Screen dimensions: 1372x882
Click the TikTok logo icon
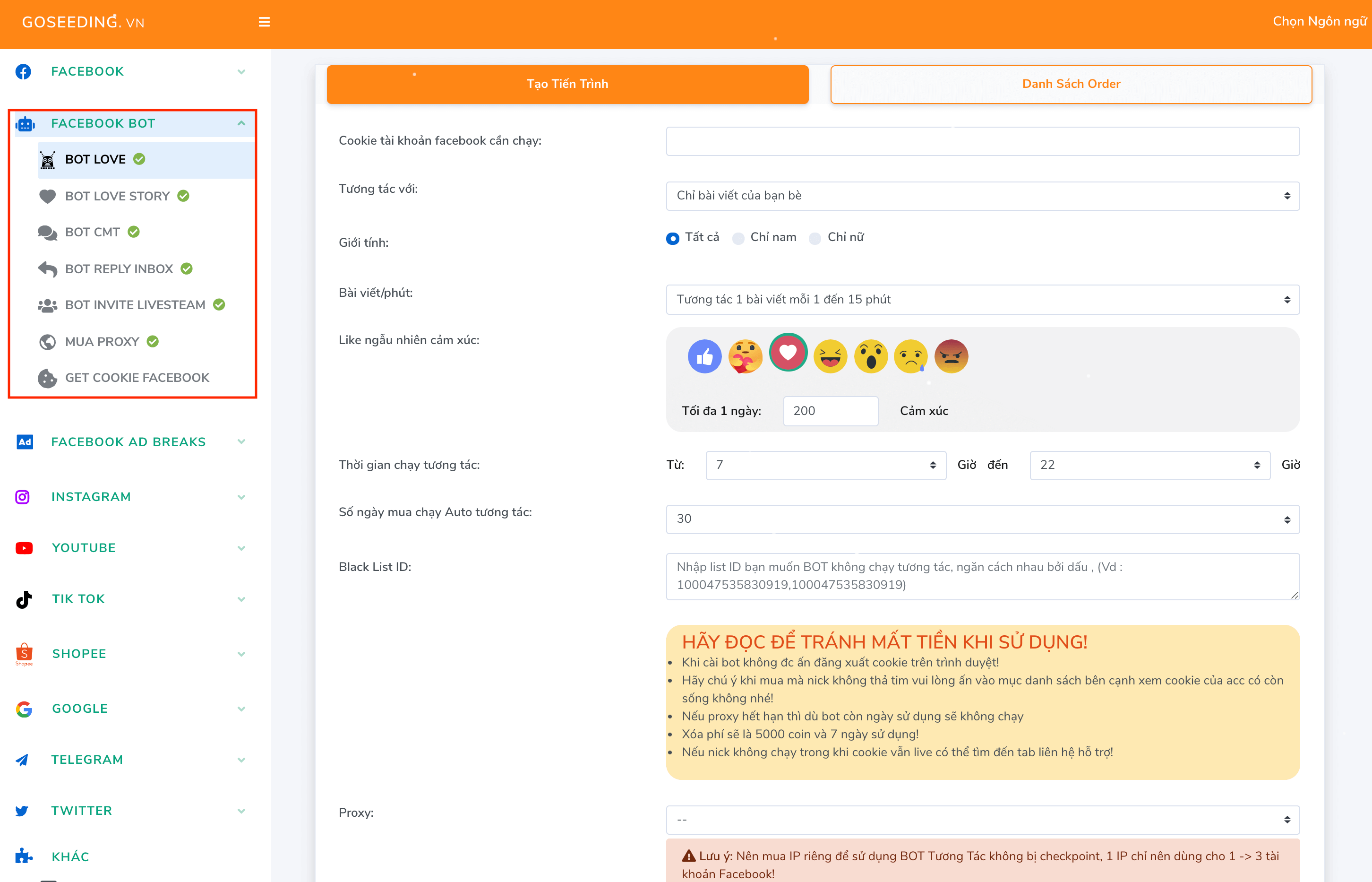click(24, 599)
